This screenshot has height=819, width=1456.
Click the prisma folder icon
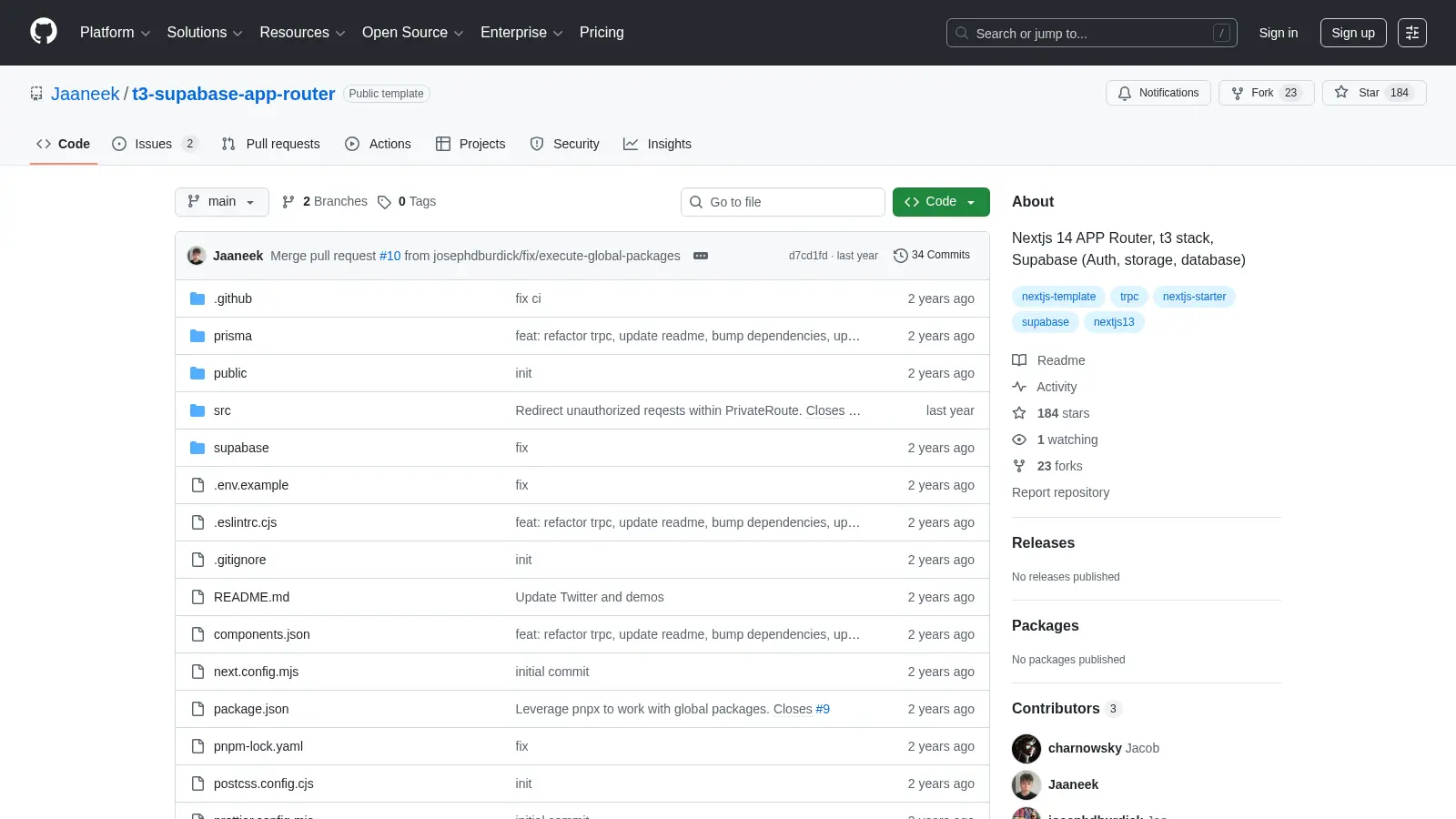[x=197, y=336]
